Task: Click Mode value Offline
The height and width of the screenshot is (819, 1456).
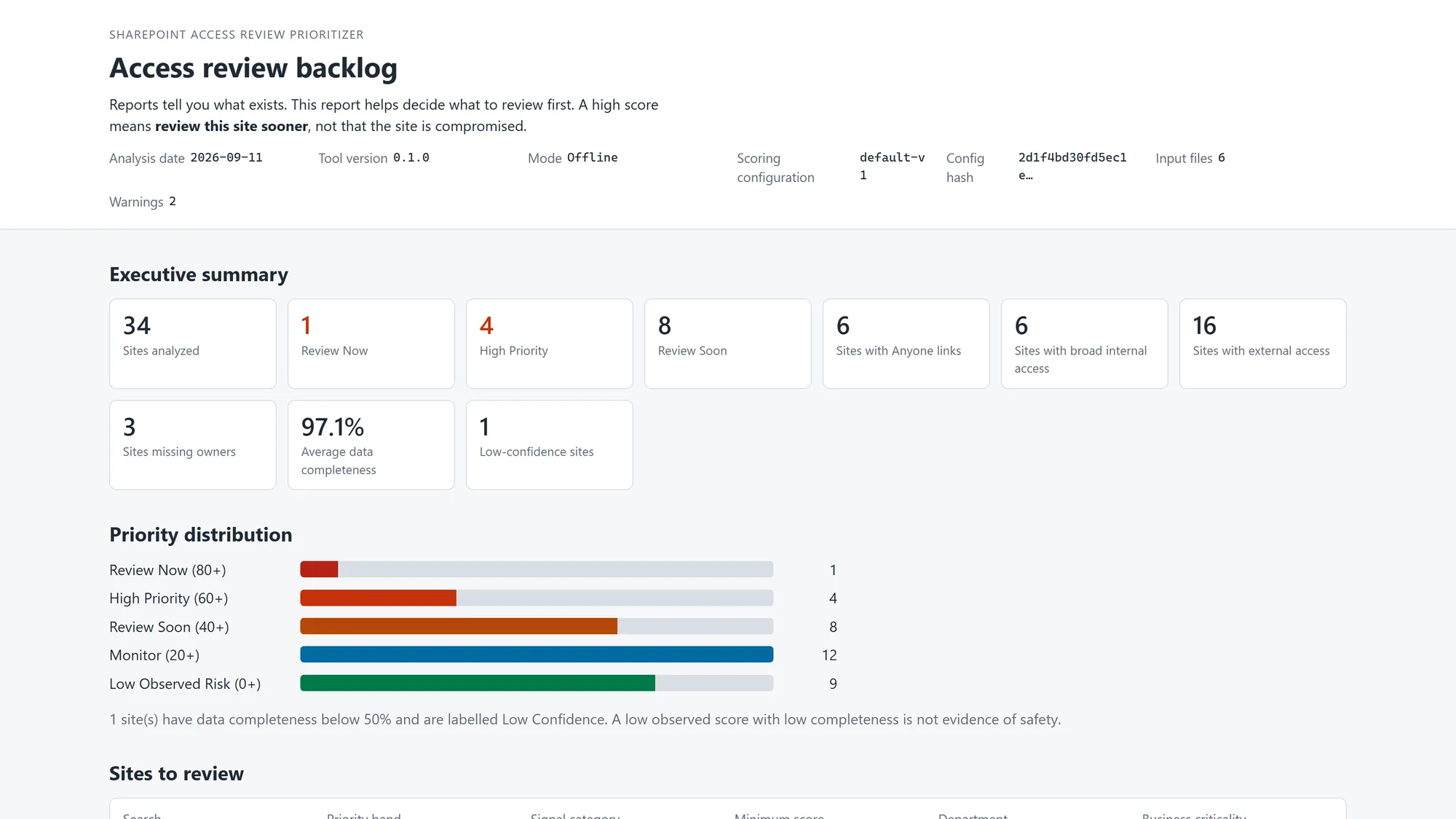Action: pyautogui.click(x=593, y=157)
